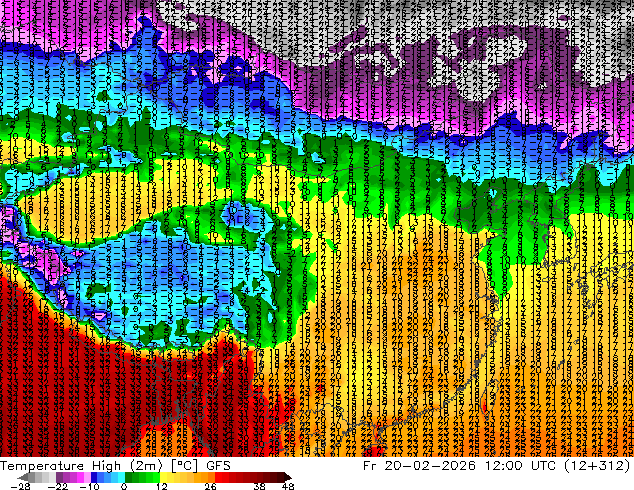The width and height of the screenshot is (634, 490).
Task: Click the dark brown right arrow end of colorbar
Action: click(x=287, y=477)
